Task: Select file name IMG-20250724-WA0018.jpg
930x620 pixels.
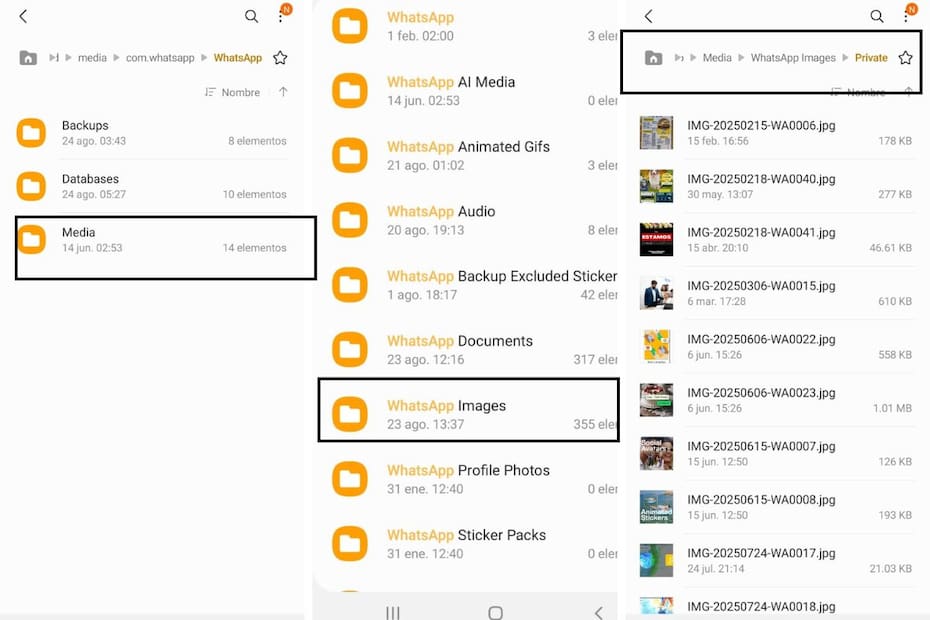Action: 761,606
